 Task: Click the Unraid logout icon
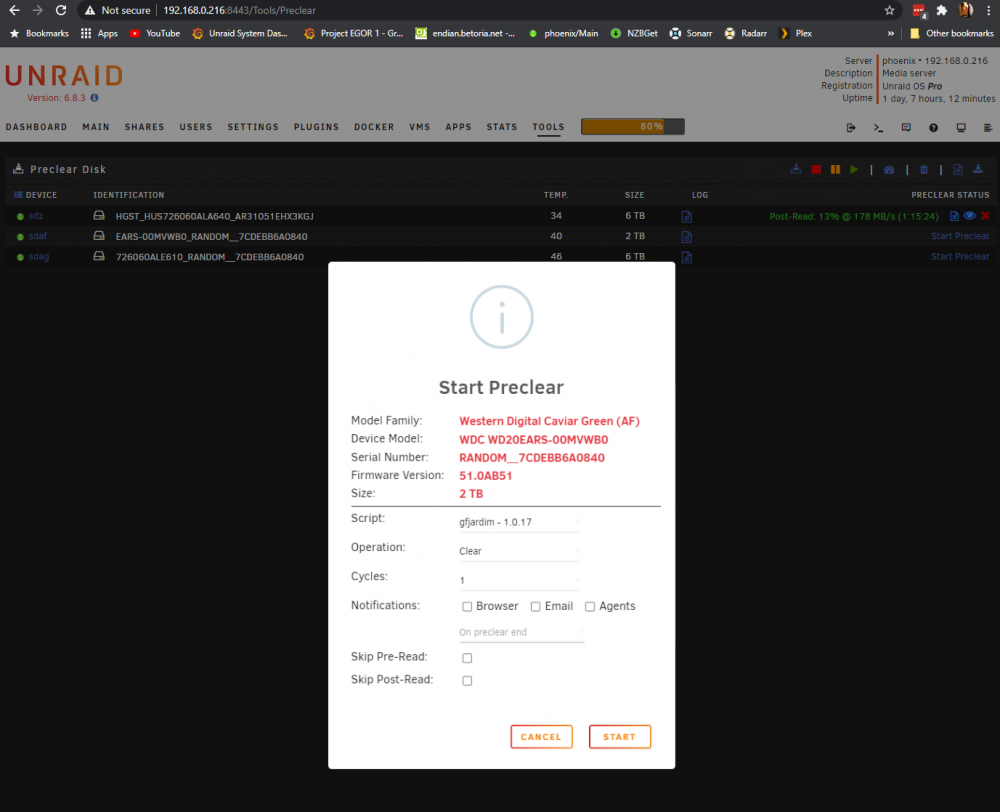[851, 128]
